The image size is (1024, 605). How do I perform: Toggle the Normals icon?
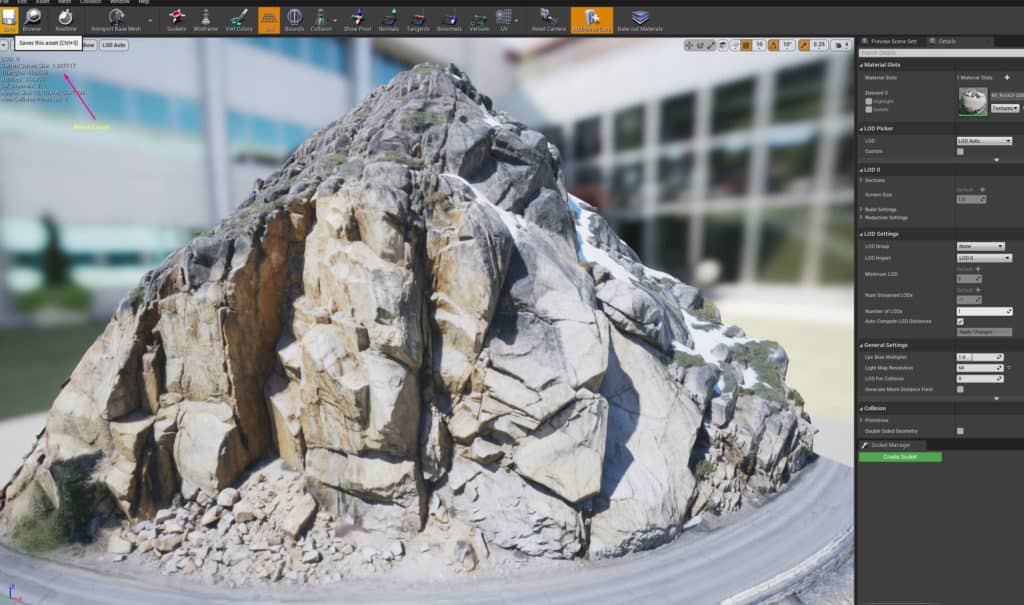[x=389, y=20]
